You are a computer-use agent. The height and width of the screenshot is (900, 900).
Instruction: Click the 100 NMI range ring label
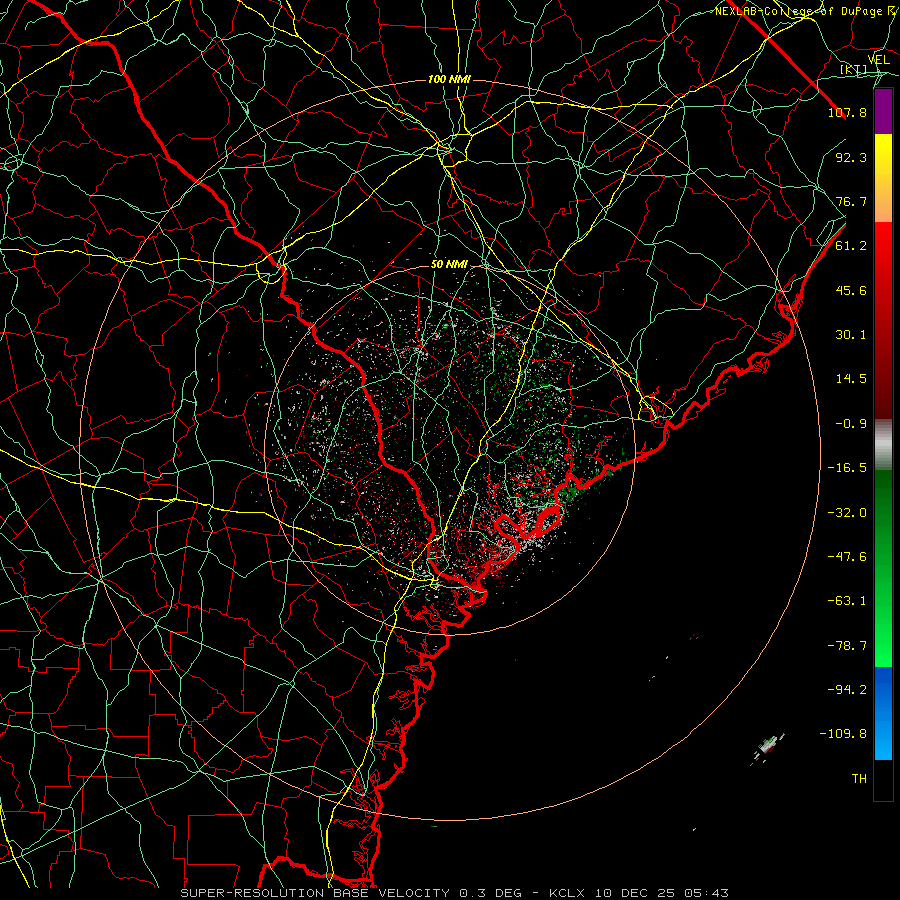[449, 79]
